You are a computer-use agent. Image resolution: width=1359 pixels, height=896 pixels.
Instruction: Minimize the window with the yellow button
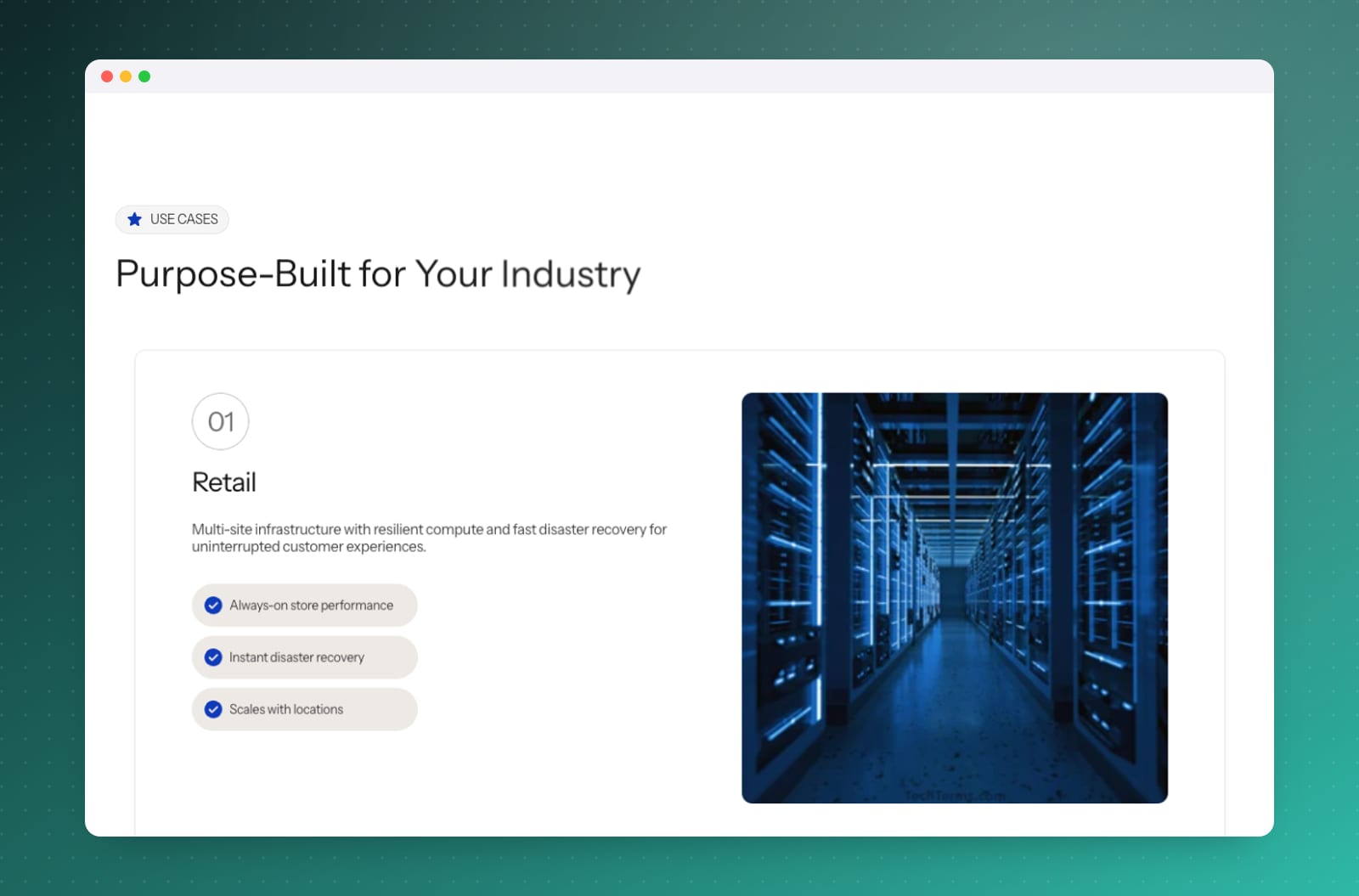126,76
